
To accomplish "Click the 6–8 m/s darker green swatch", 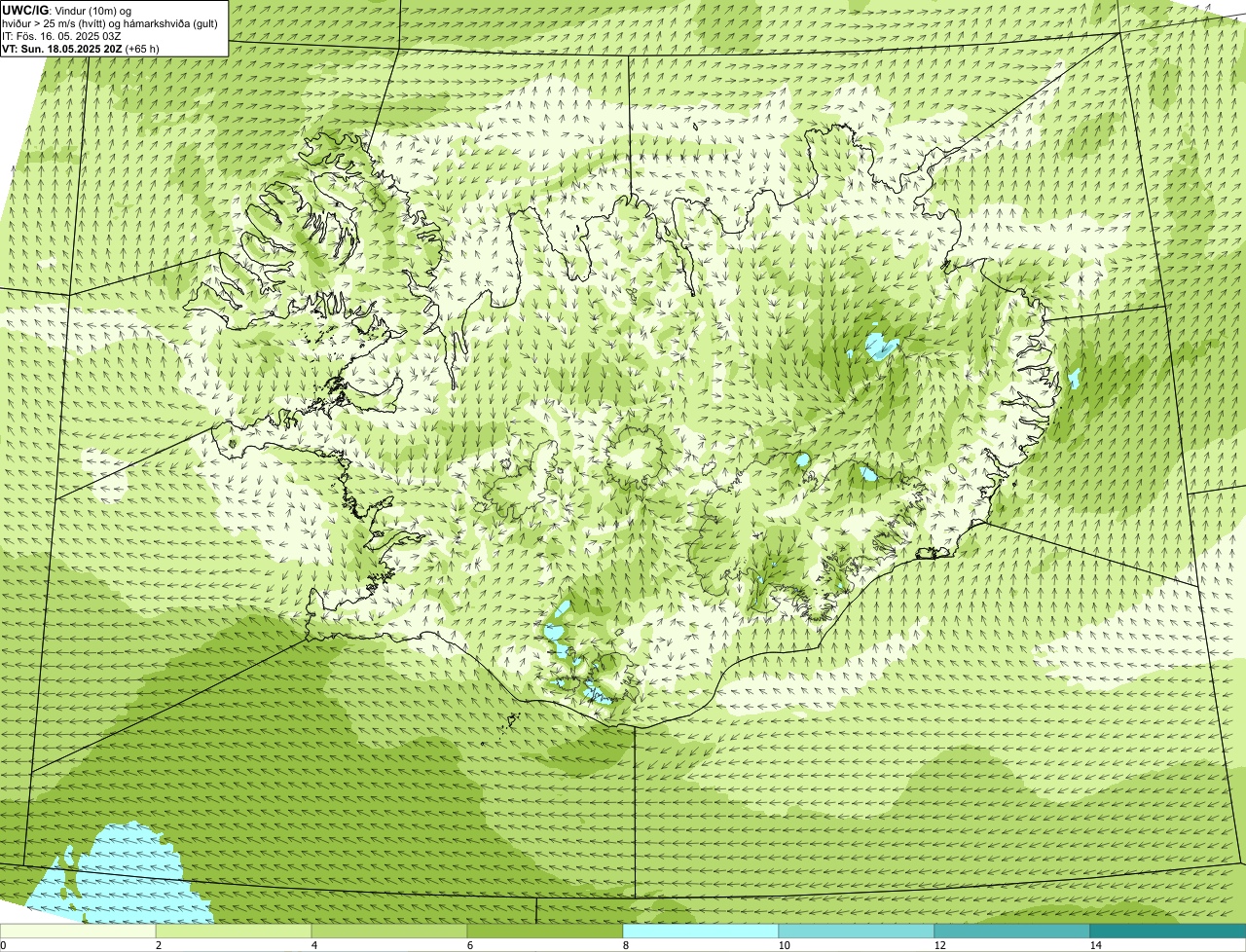I will [545, 931].
